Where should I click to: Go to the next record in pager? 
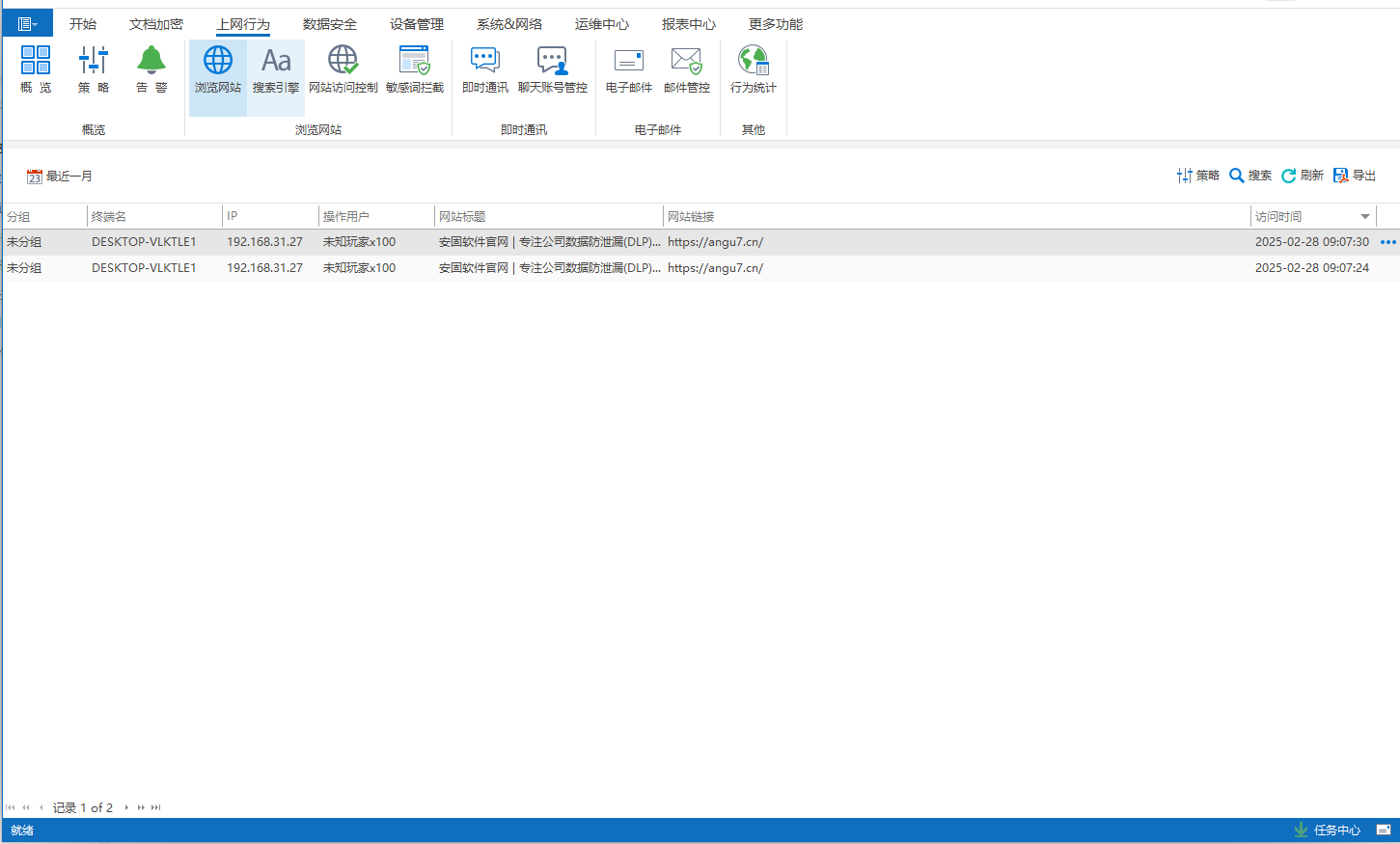[126, 807]
